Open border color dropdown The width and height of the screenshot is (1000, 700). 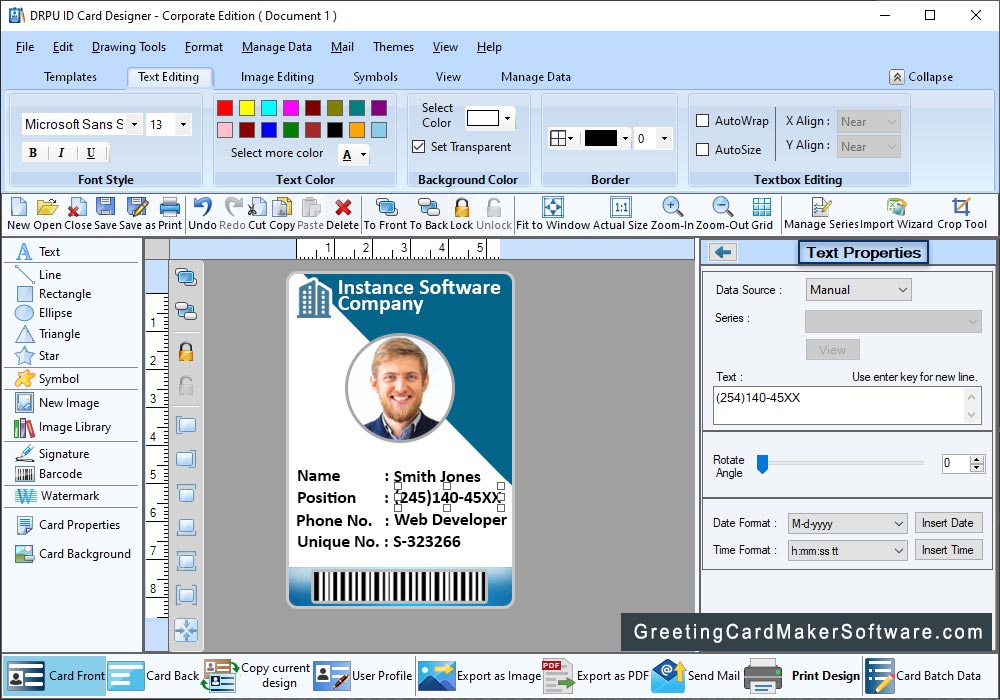pos(625,138)
